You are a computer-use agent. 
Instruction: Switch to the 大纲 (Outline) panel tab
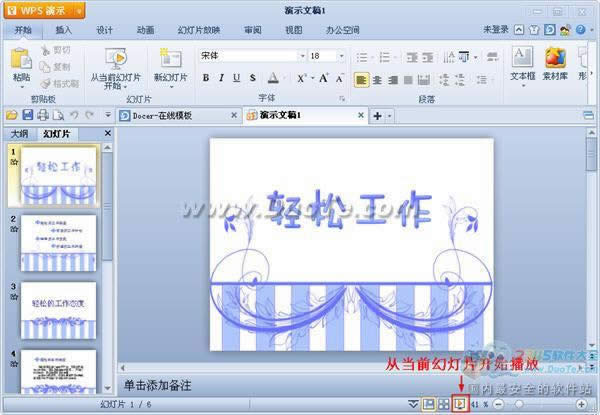tap(19, 133)
